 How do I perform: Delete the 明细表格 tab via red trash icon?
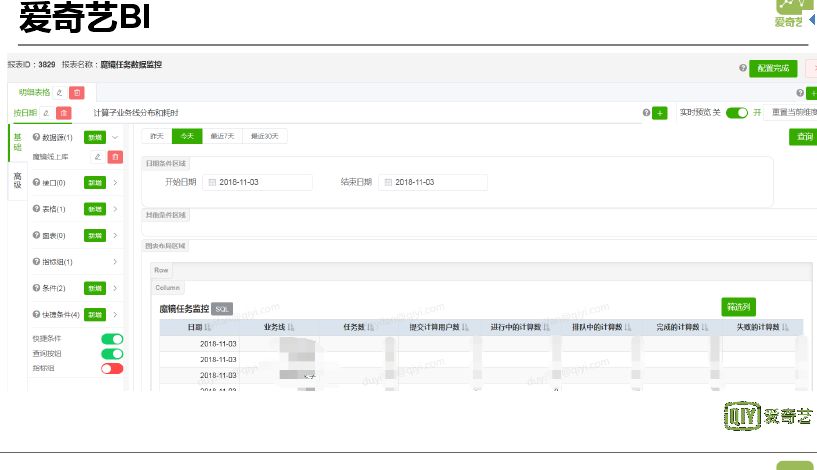click(x=77, y=93)
